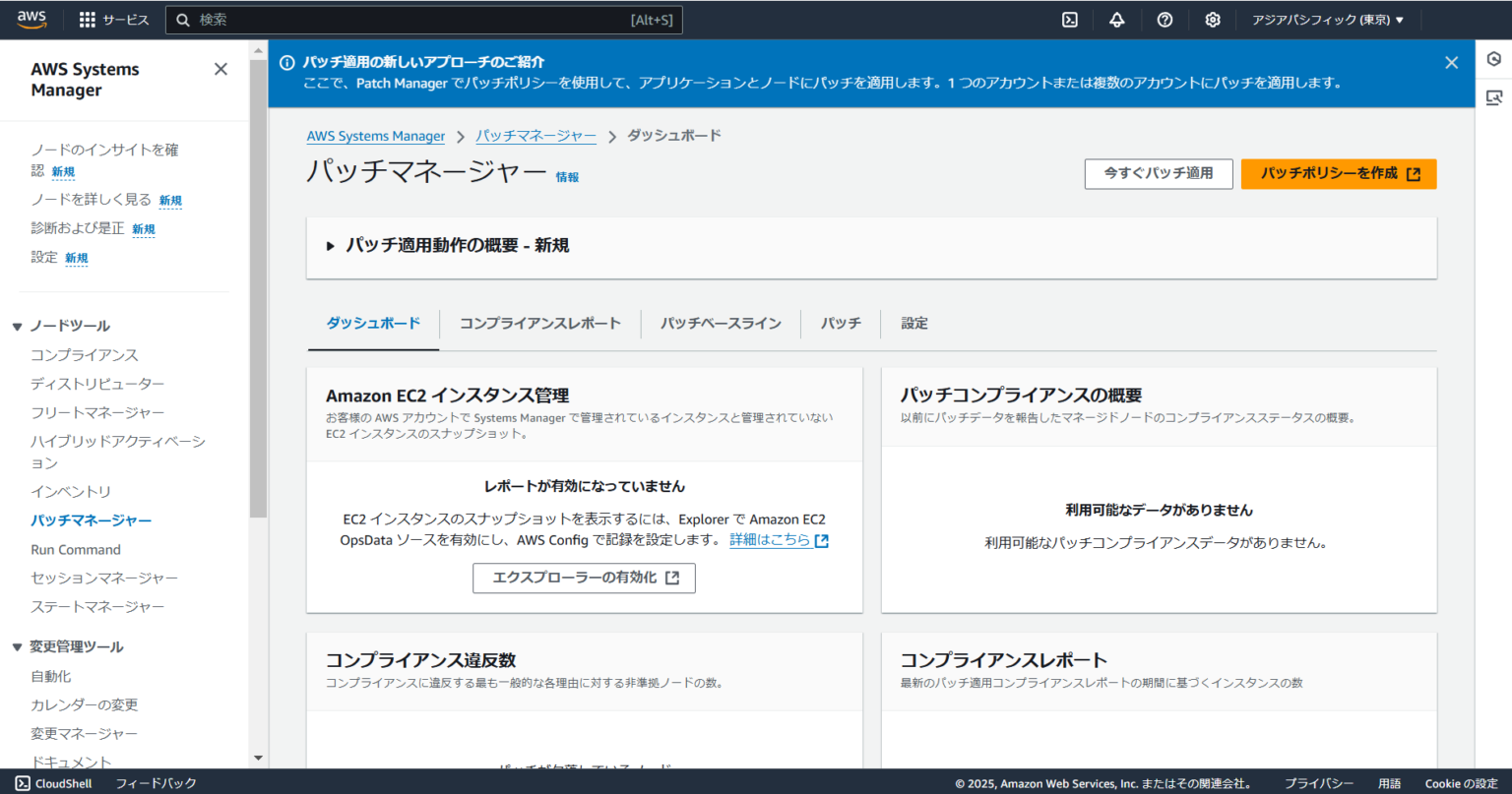This screenshot has height=794, width=1512.
Task: Open the account settings gear icon
Action: click(1213, 20)
